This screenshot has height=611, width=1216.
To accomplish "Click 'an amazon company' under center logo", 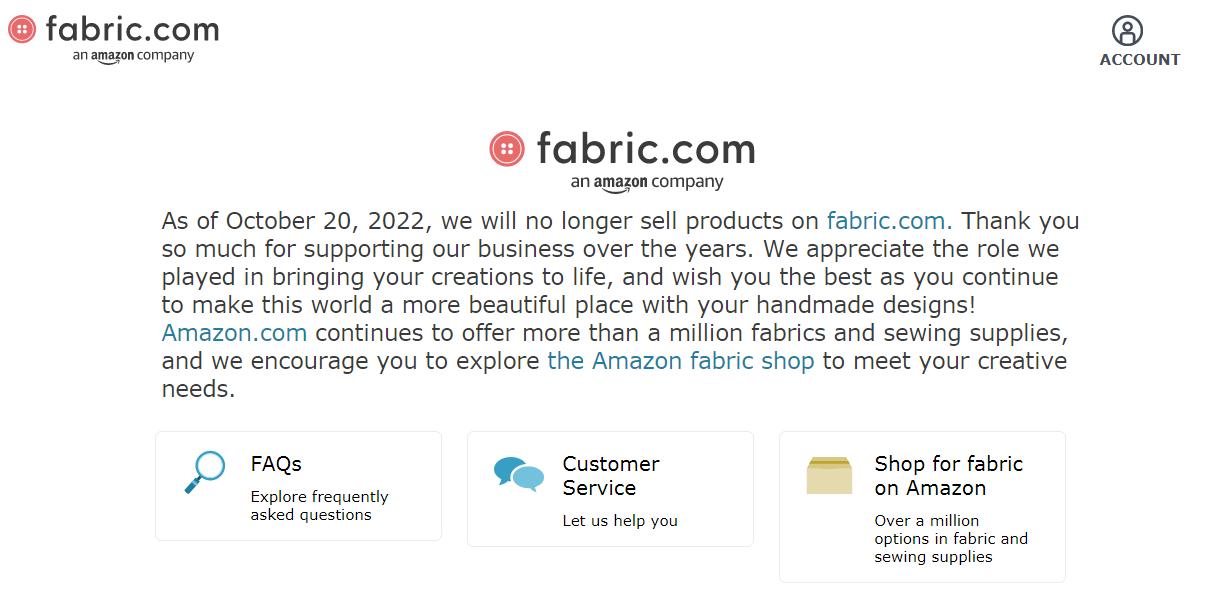I will [646, 182].
